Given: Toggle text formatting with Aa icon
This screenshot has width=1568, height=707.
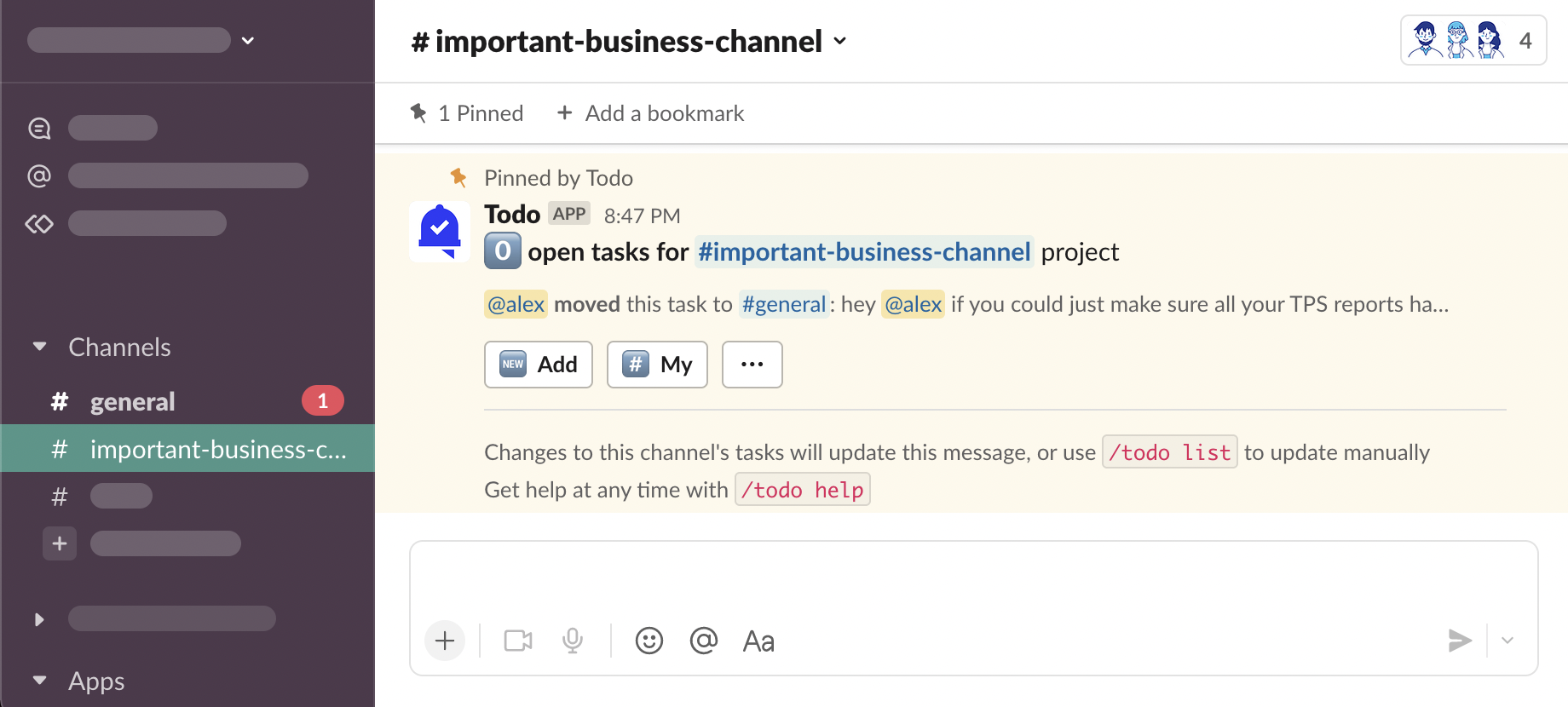Looking at the screenshot, I should (x=758, y=641).
